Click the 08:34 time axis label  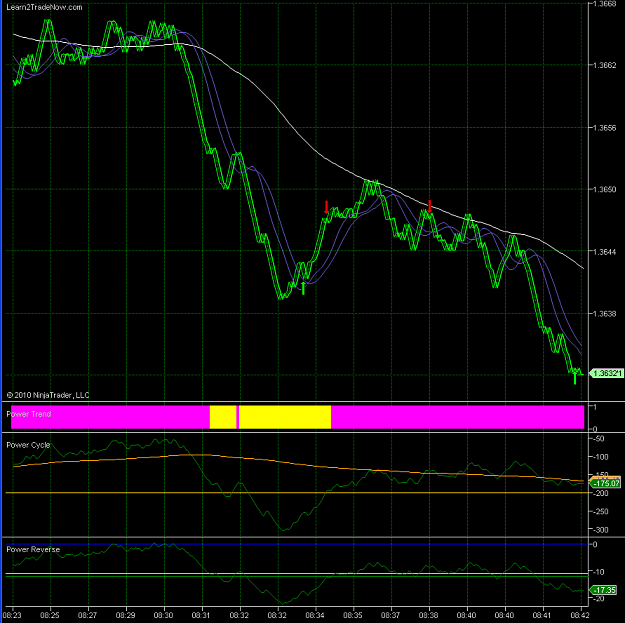coord(315,615)
